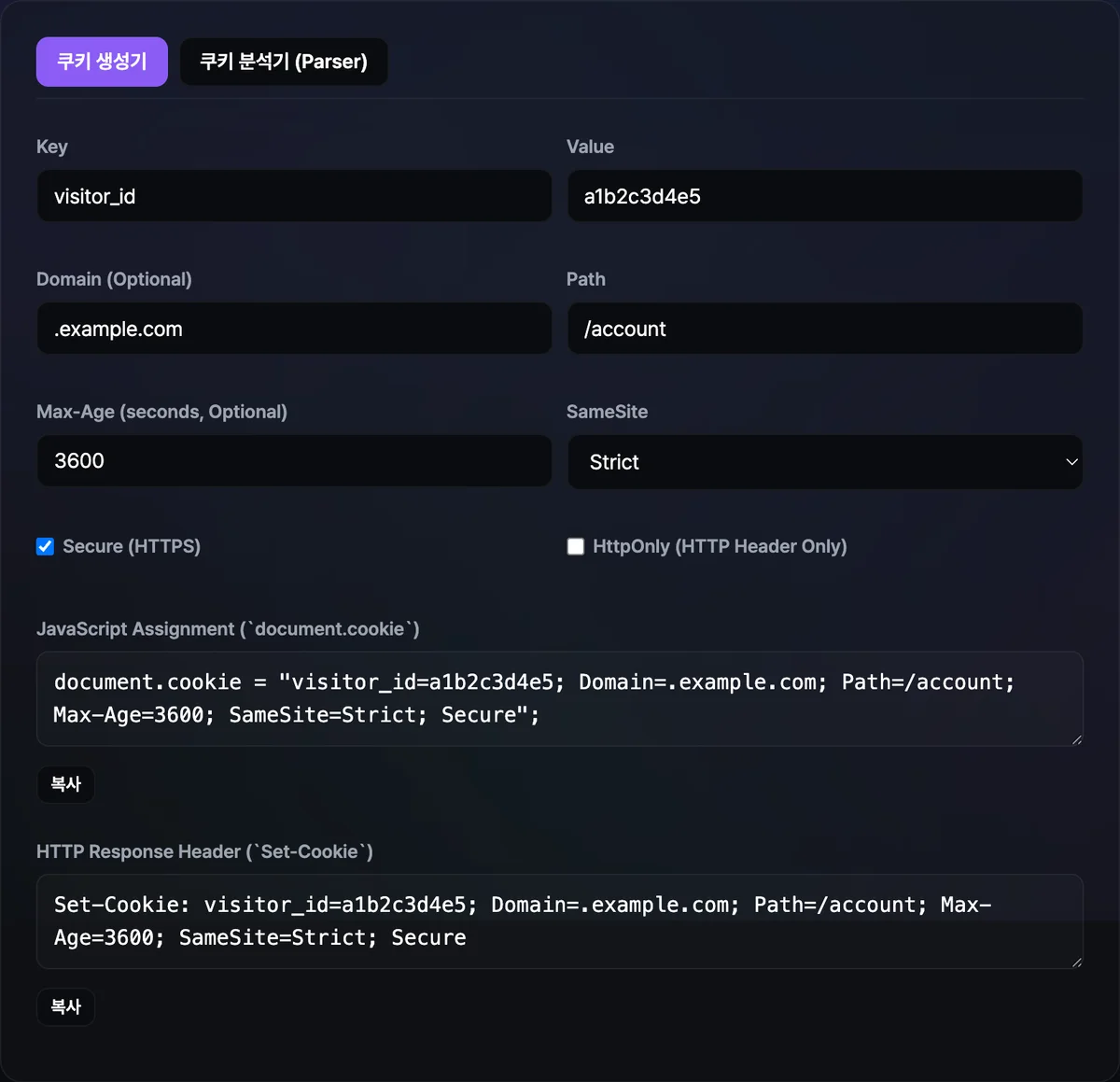Uncheck the Secure (HTTPS) checkbox
Image resolution: width=1120 pixels, height=1082 pixels.
tap(45, 547)
